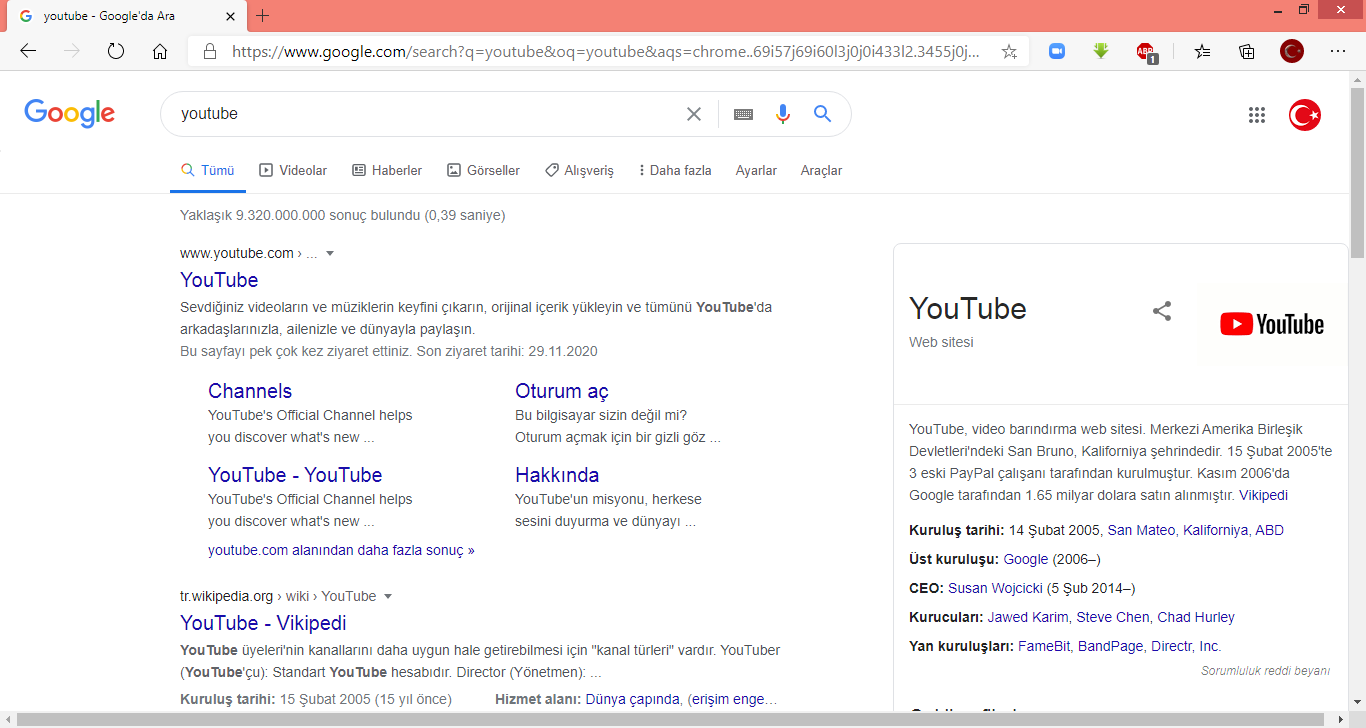Open the Zoom extension icon
The width and height of the screenshot is (1366, 728).
pos(1057,51)
